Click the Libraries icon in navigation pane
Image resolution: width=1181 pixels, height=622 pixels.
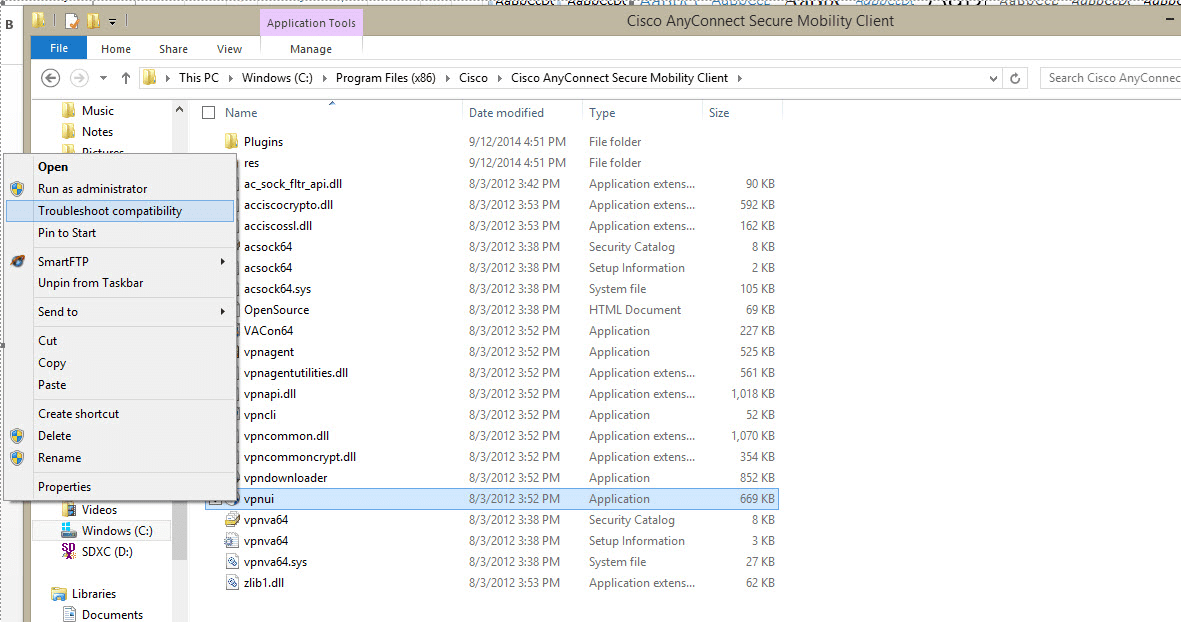click(x=59, y=594)
